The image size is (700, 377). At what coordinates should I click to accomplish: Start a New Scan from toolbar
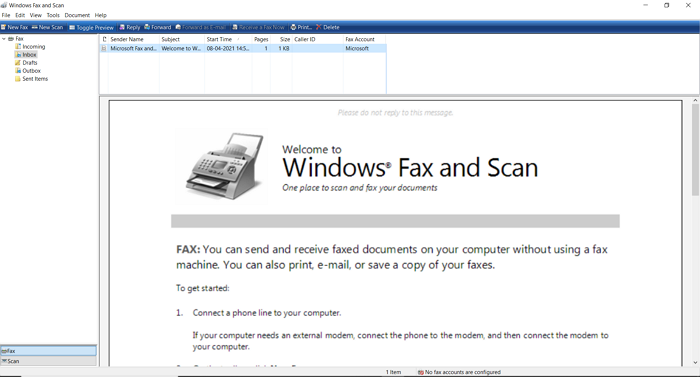[x=47, y=27]
